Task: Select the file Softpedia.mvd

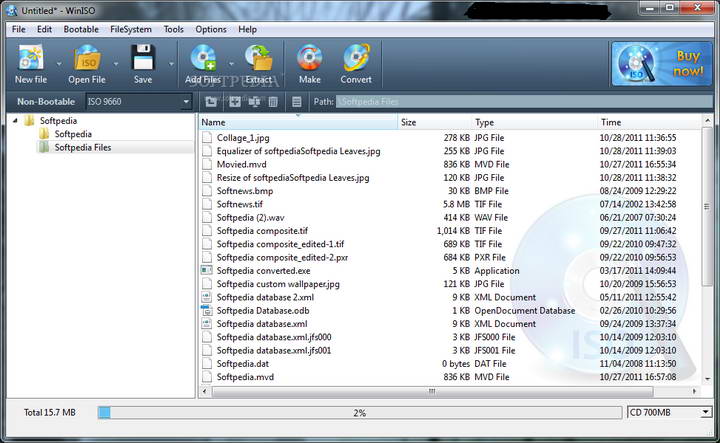Action: [245, 377]
